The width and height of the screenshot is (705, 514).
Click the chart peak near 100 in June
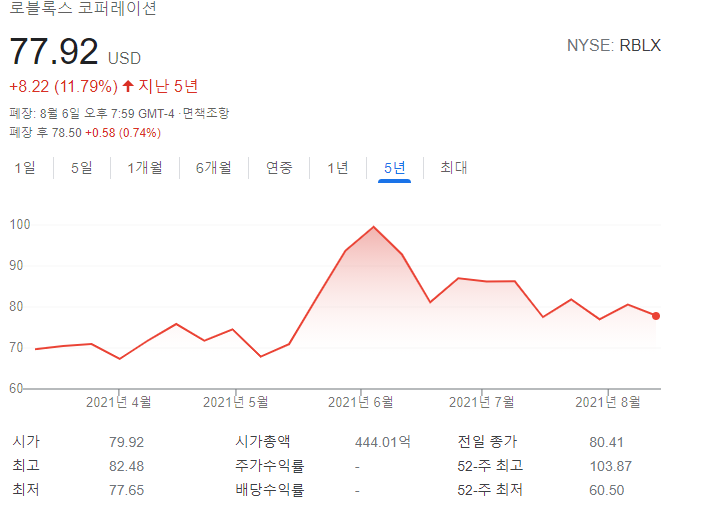click(x=374, y=227)
